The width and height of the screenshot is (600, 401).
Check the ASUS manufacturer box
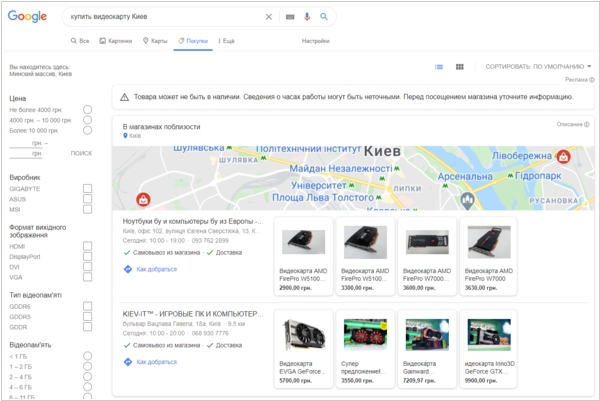[88, 199]
